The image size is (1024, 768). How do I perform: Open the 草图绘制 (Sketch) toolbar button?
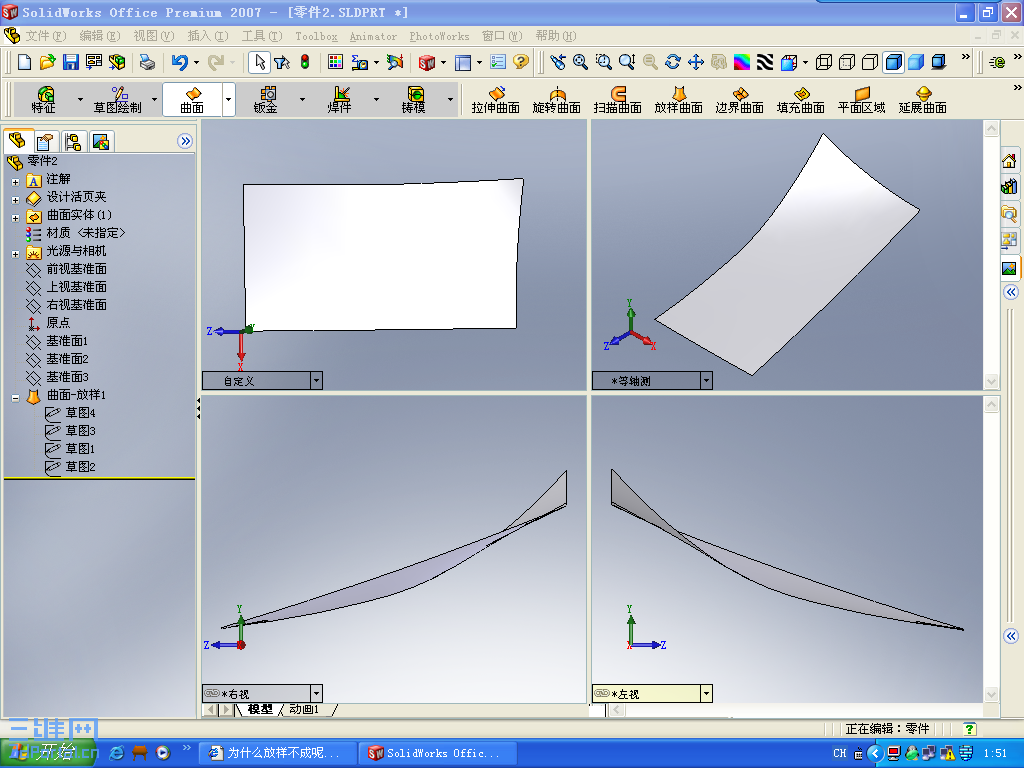(x=120, y=99)
